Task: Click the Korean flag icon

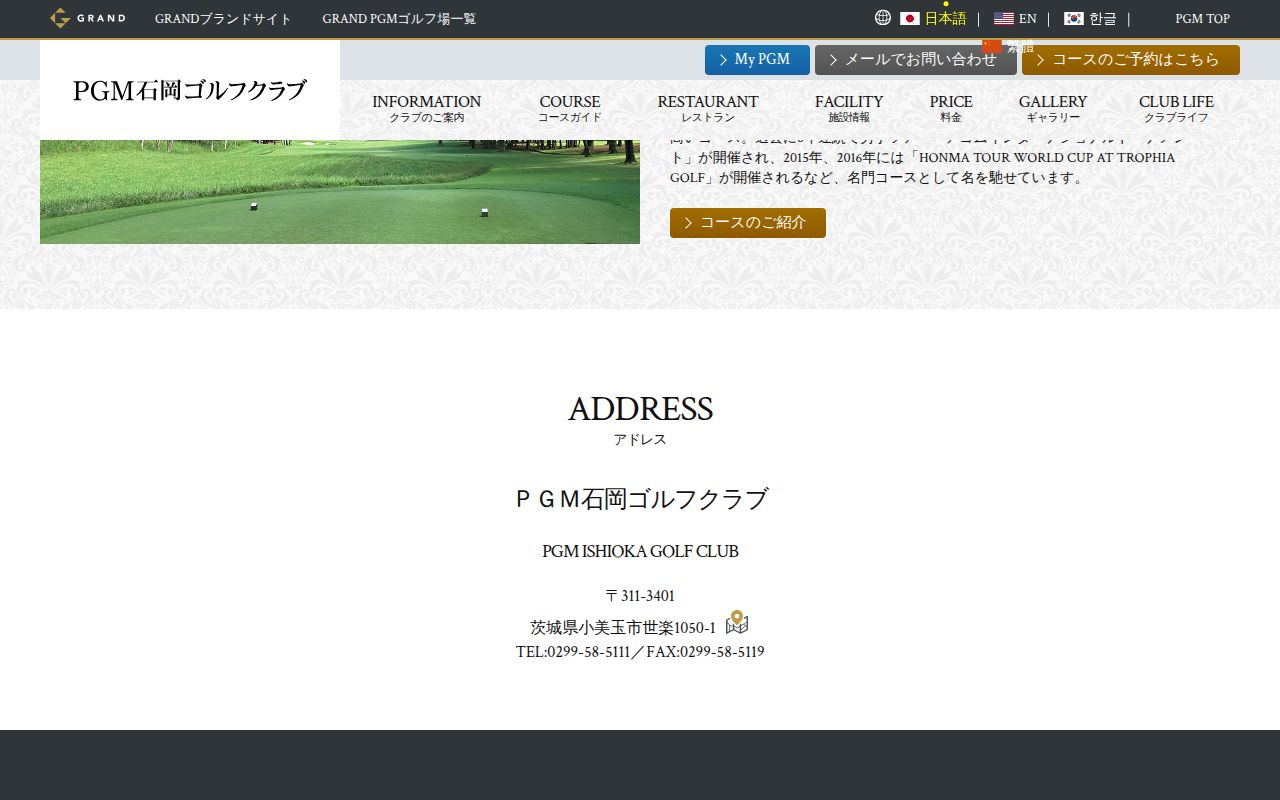Action: (1074, 19)
